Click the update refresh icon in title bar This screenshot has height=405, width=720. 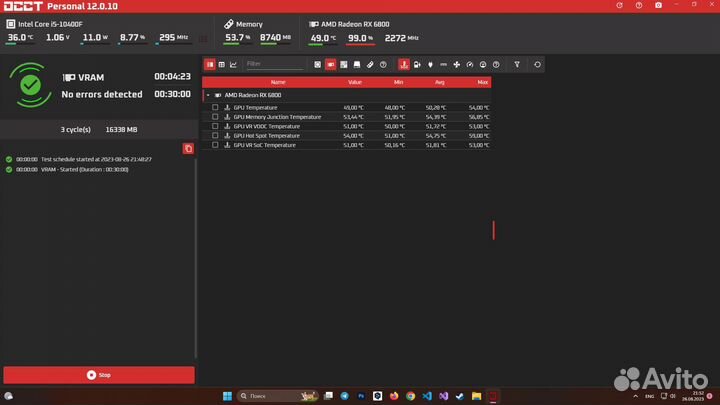(x=619, y=6)
